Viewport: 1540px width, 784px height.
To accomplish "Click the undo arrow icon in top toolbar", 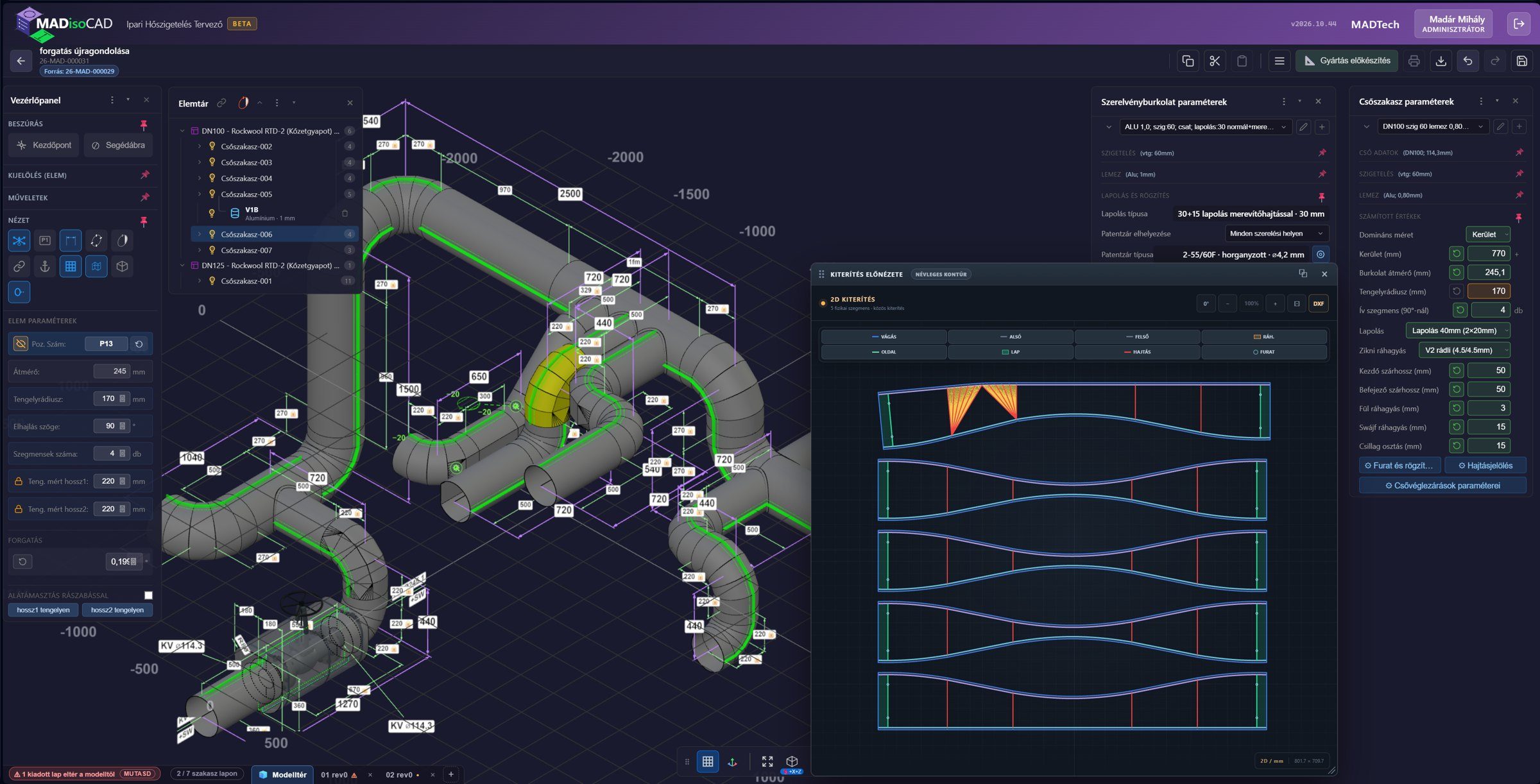I will pyautogui.click(x=1468, y=61).
